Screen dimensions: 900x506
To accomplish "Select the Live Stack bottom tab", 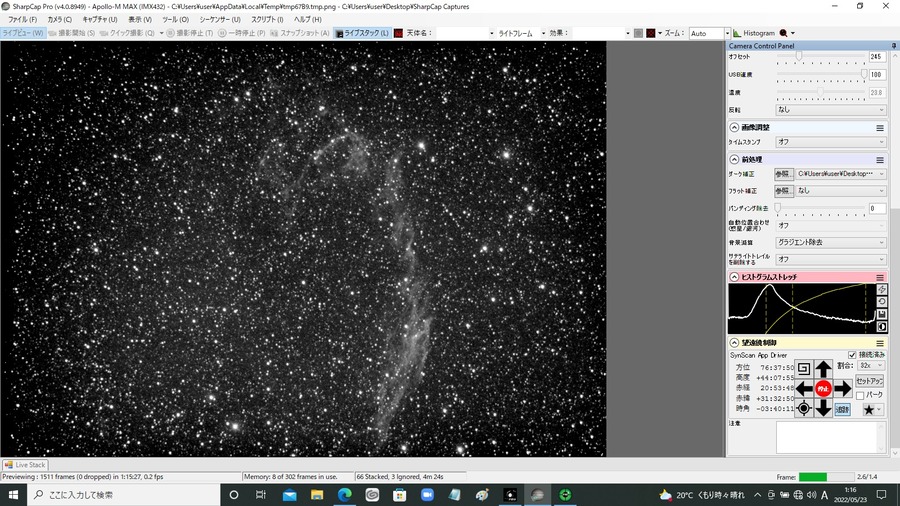I will (25, 465).
